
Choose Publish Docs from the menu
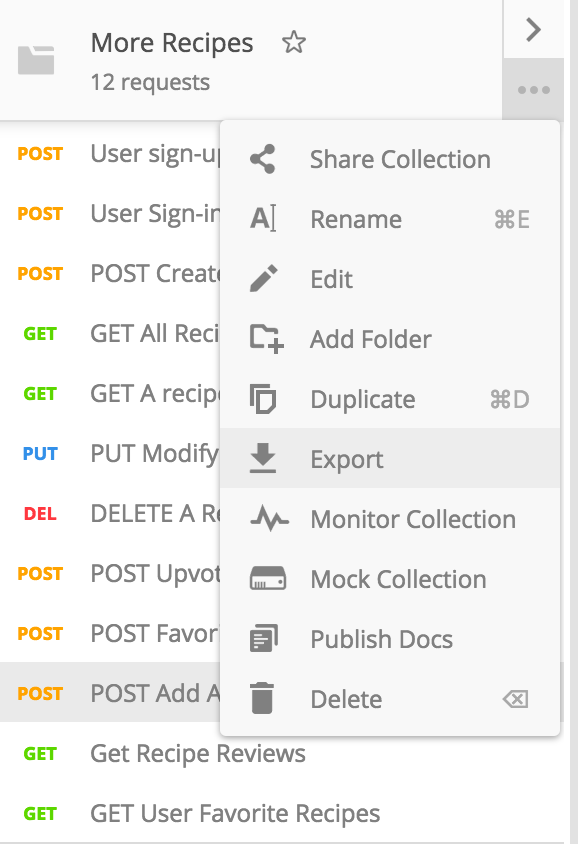coord(380,638)
